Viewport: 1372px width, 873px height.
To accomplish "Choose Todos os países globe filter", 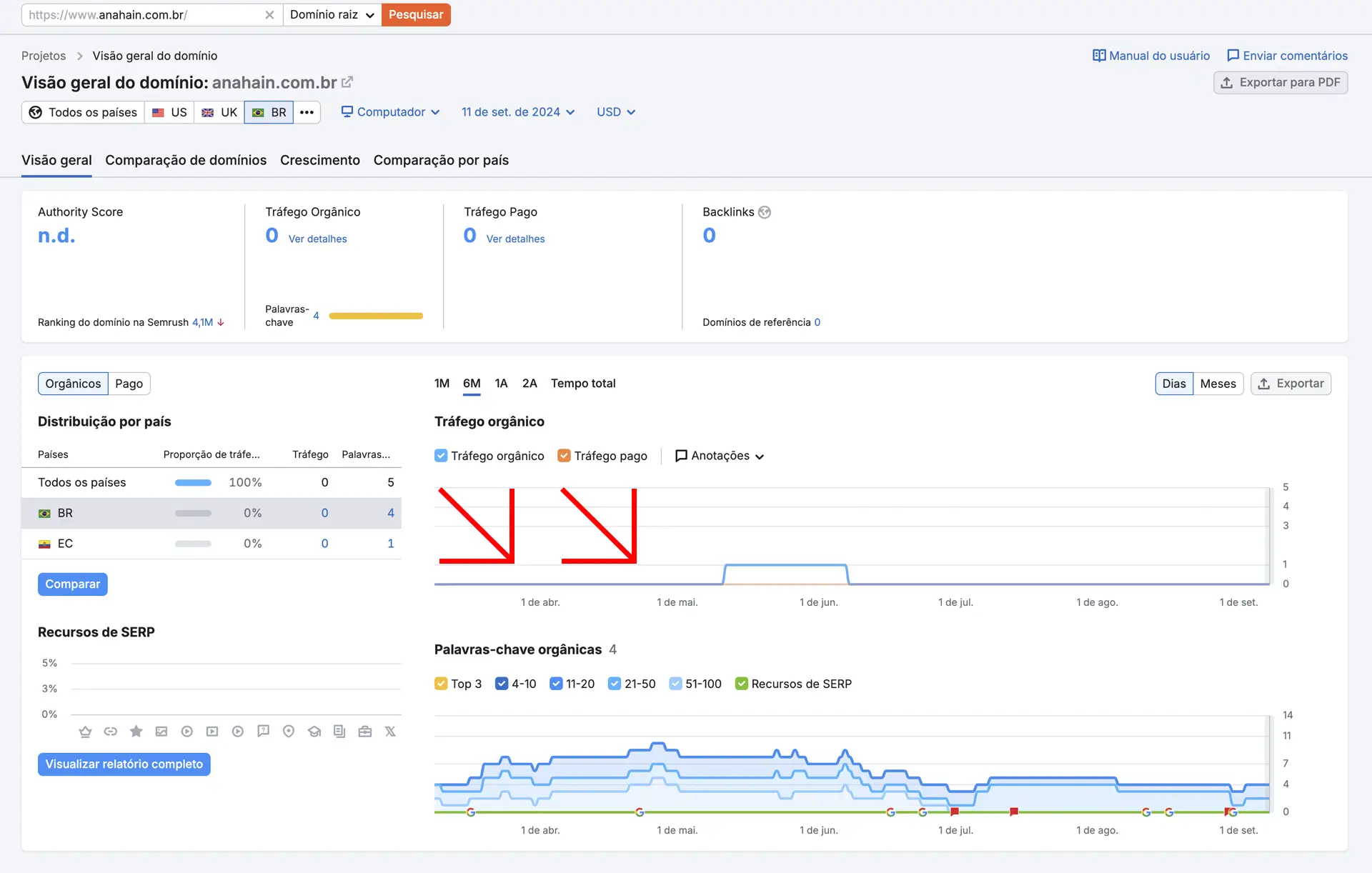I will (83, 112).
